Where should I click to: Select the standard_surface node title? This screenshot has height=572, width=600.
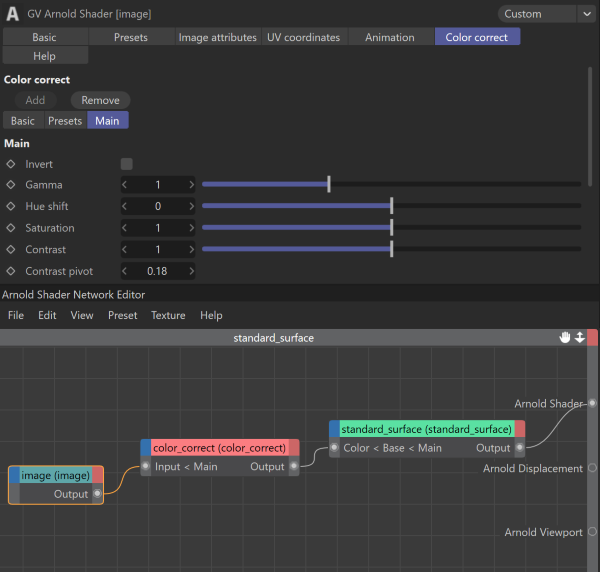(x=426, y=429)
